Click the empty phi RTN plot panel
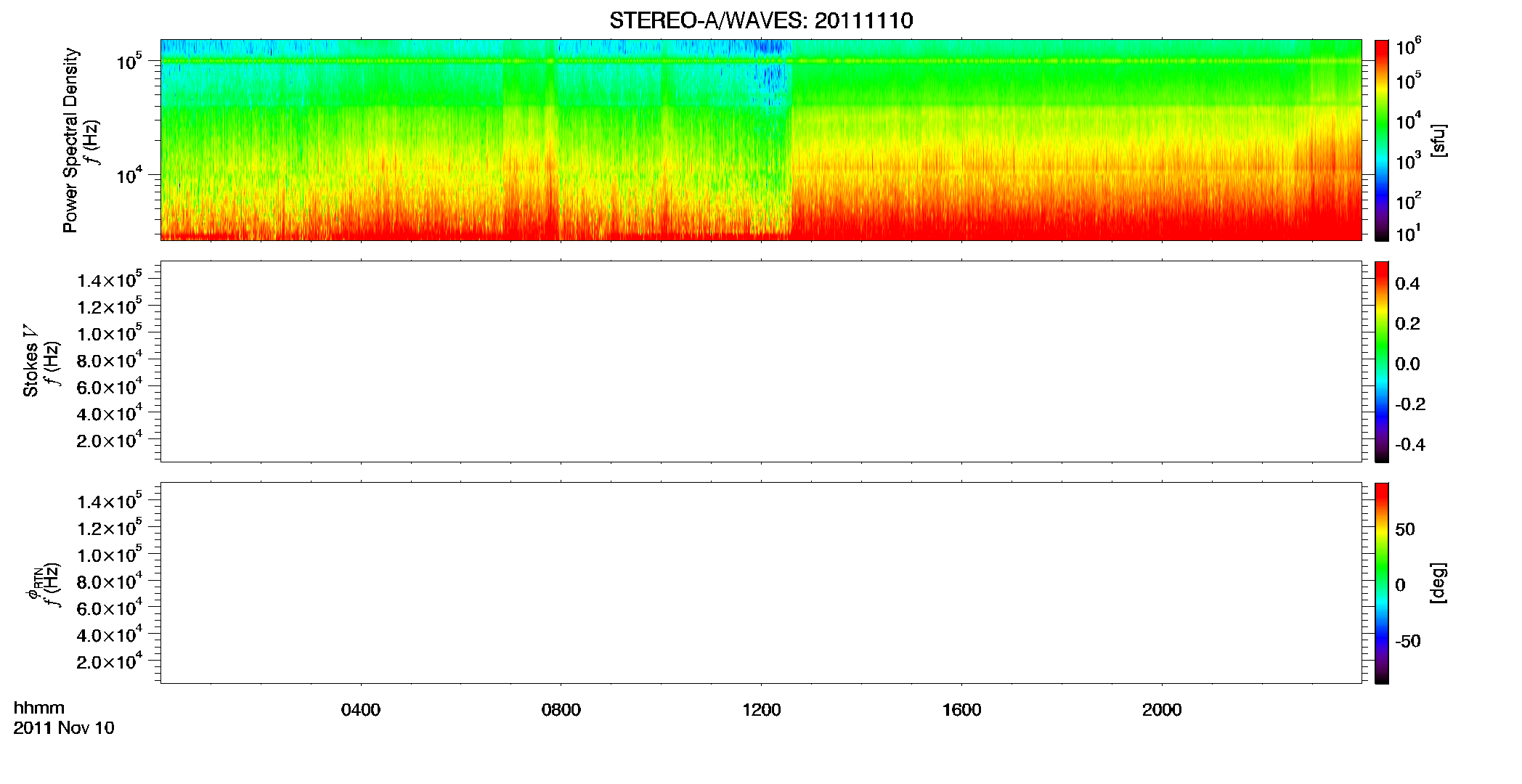 [761, 583]
